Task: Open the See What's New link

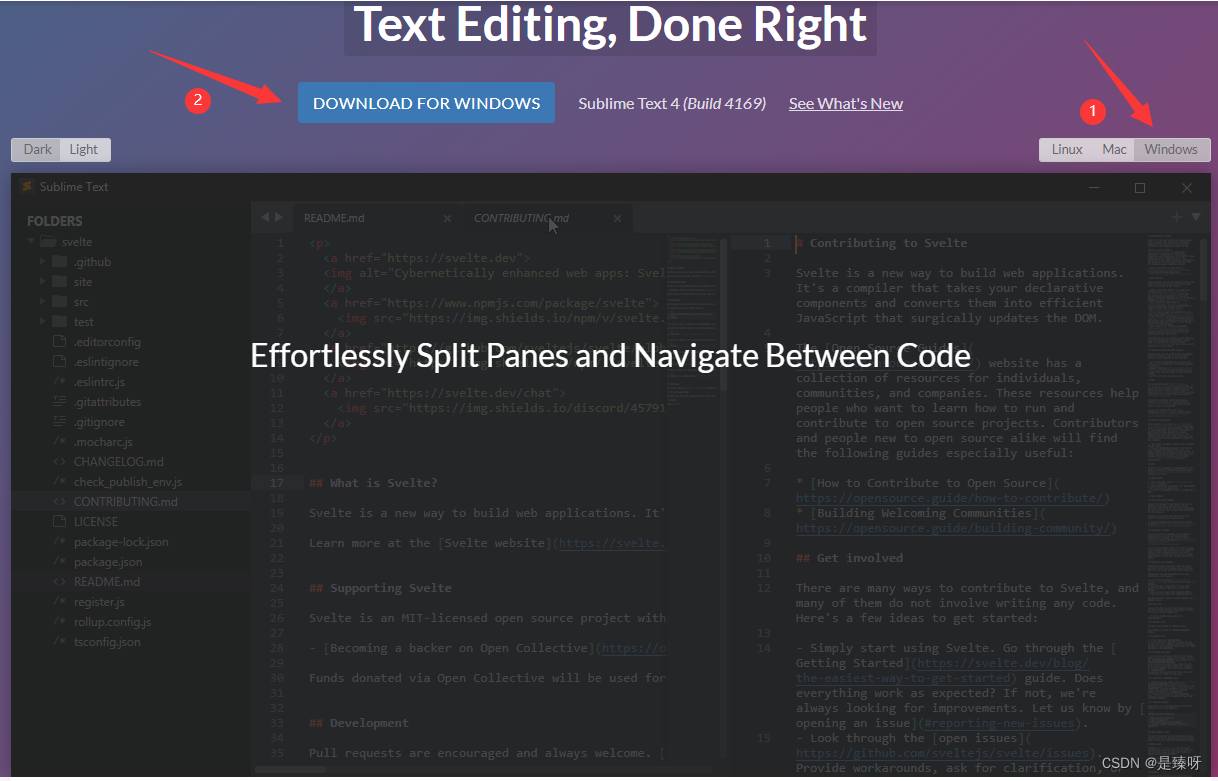Action: (845, 103)
